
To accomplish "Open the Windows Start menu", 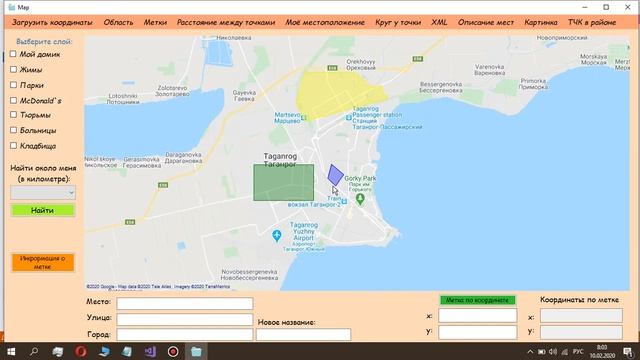I will coord(11,351).
